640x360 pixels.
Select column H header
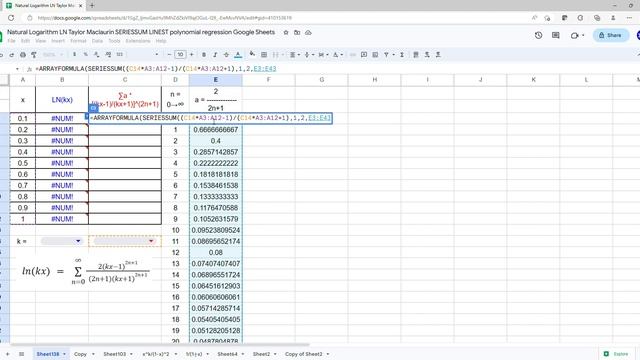[375, 80]
